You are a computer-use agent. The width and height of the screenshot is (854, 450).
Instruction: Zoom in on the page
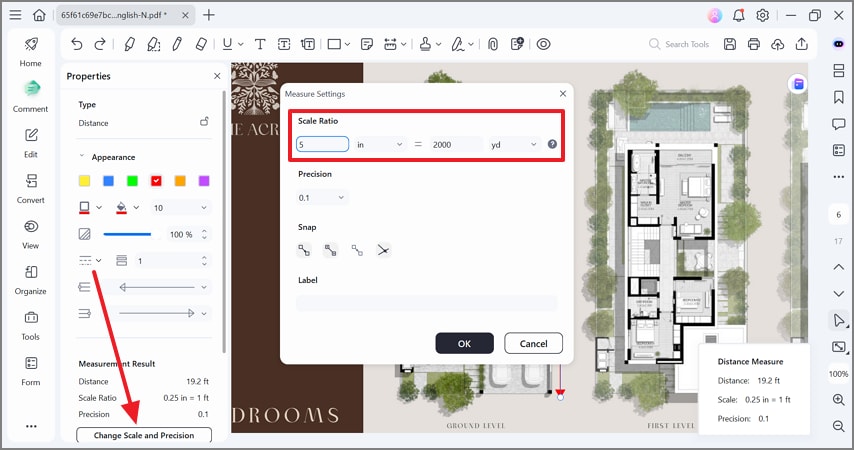[x=839, y=399]
